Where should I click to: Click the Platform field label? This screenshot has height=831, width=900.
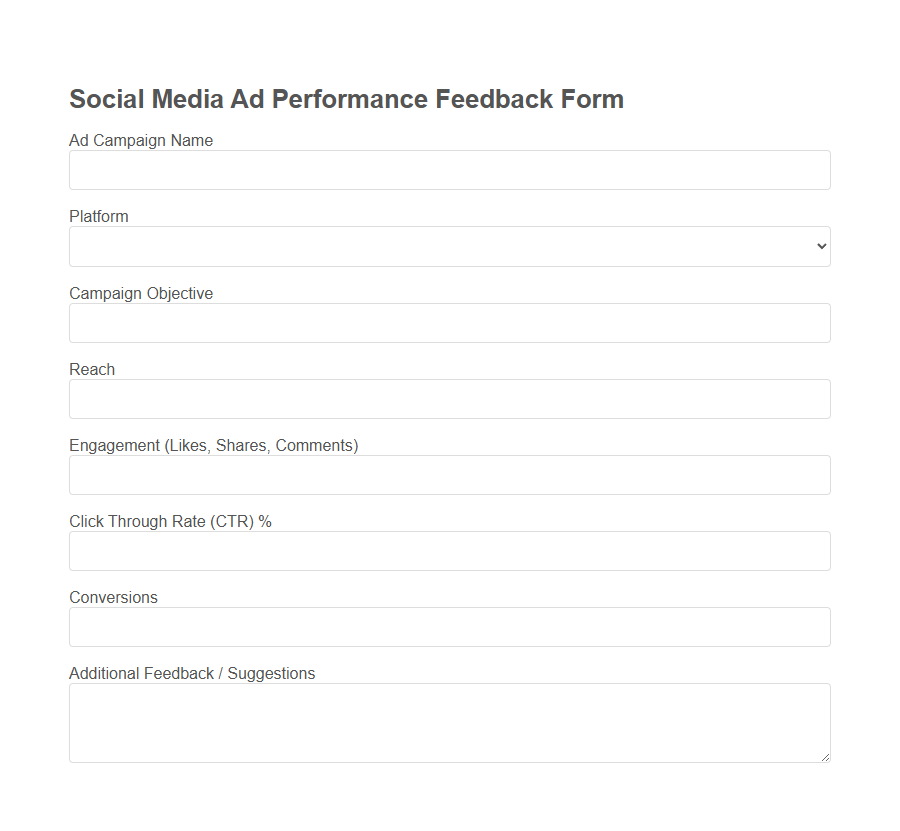point(98,216)
